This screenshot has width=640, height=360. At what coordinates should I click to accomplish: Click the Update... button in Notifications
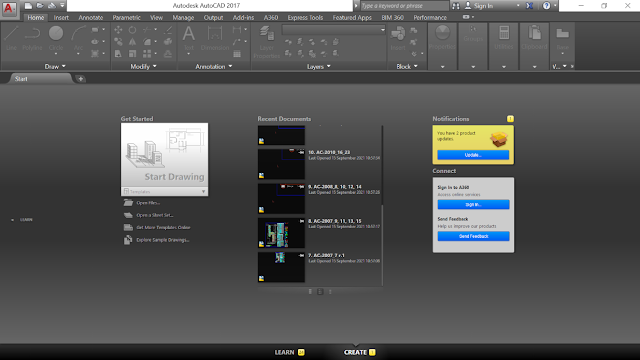pos(473,155)
